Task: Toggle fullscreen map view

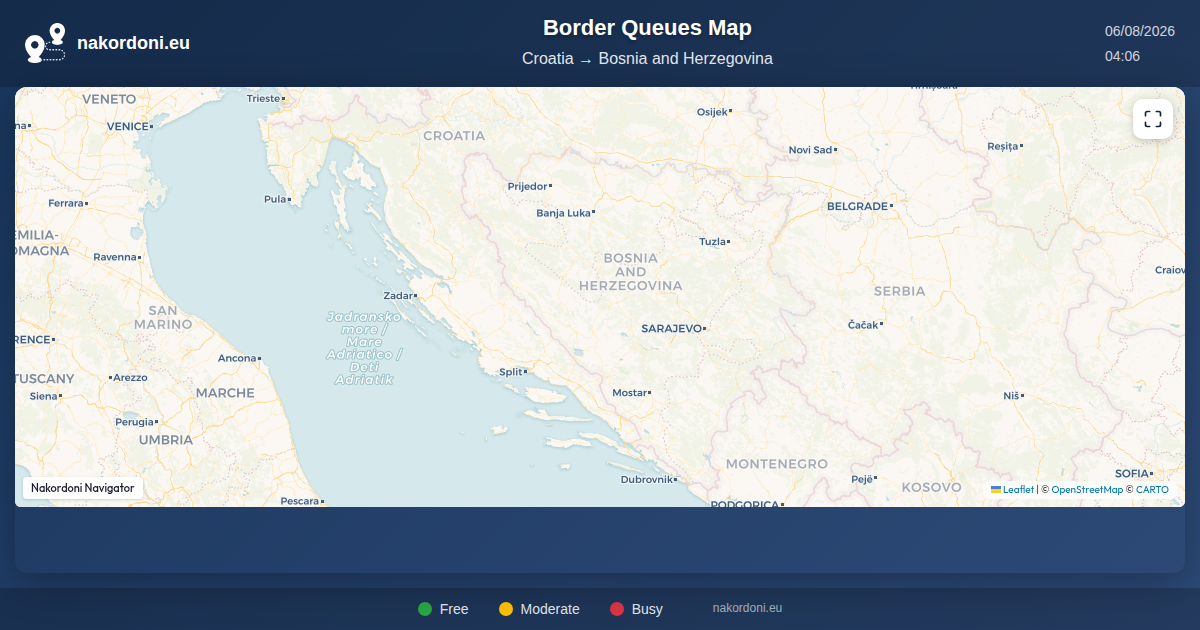Action: (1153, 120)
